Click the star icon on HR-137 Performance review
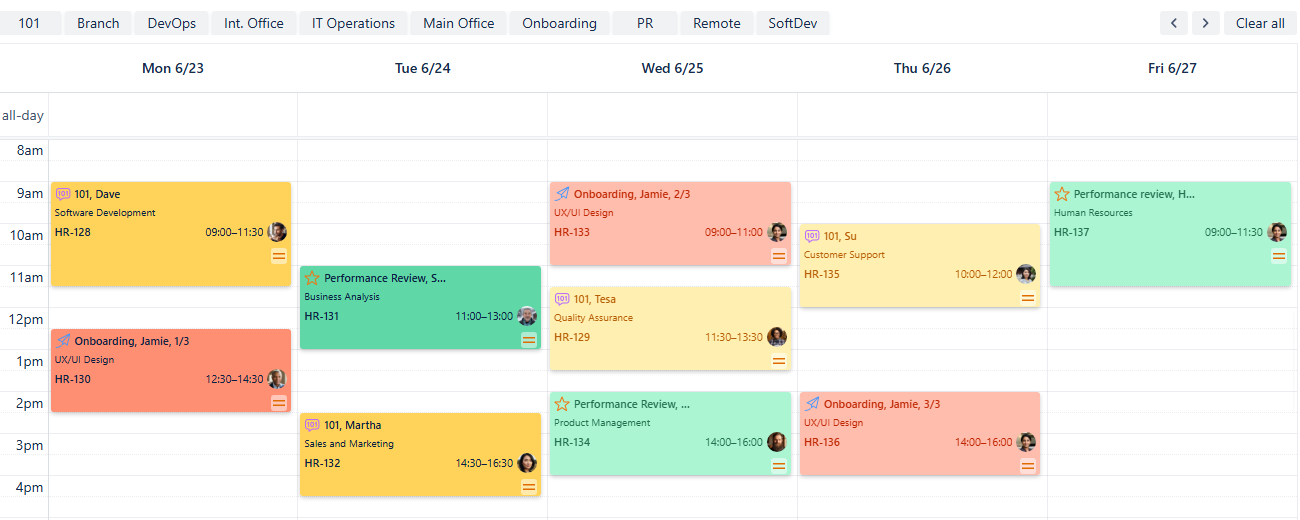1300x520 pixels. (x=1062, y=194)
